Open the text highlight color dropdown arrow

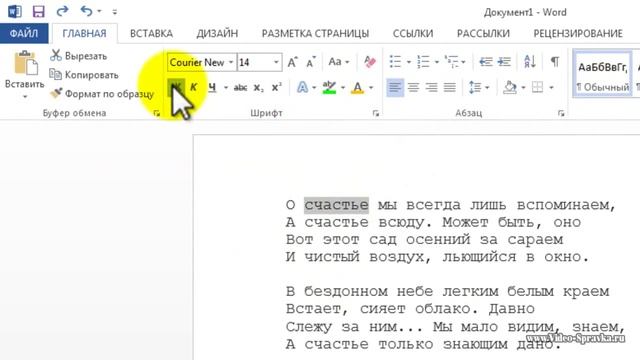click(x=342, y=87)
